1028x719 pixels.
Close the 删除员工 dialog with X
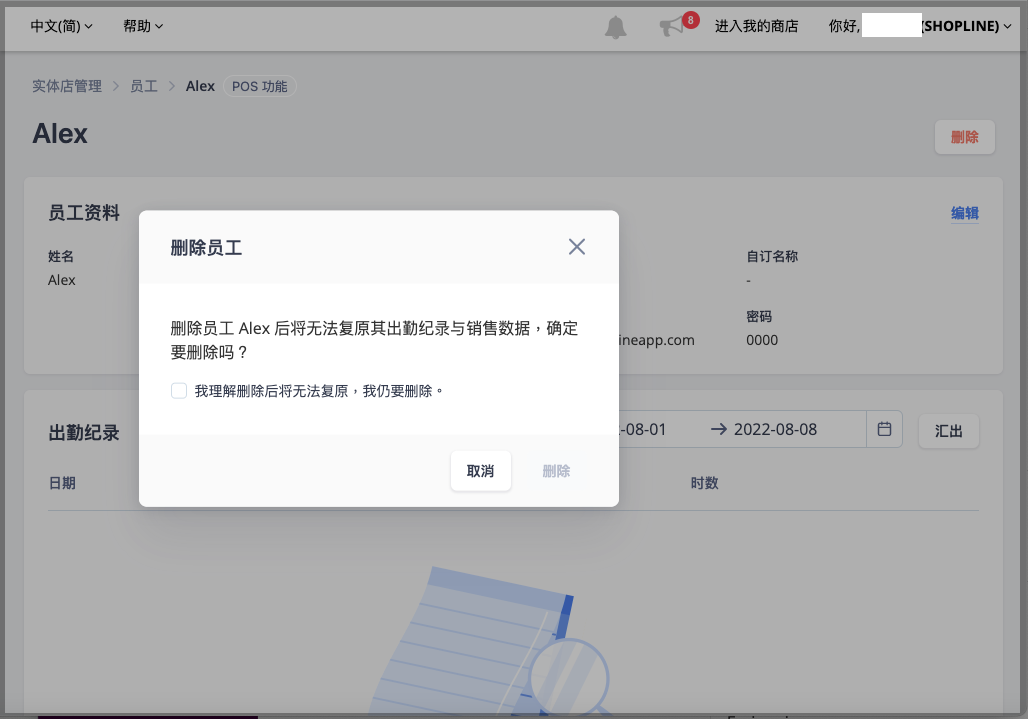tap(577, 247)
